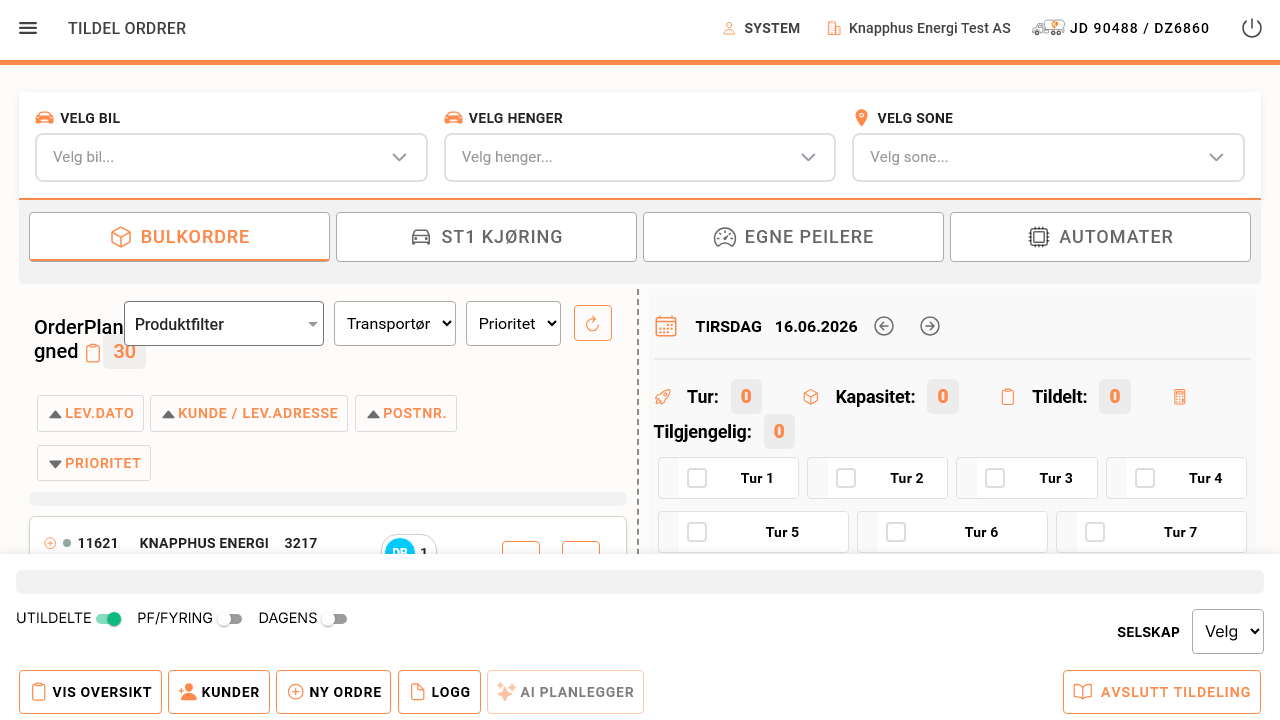
Task: Open the Velg bil dropdown
Action: [231, 157]
